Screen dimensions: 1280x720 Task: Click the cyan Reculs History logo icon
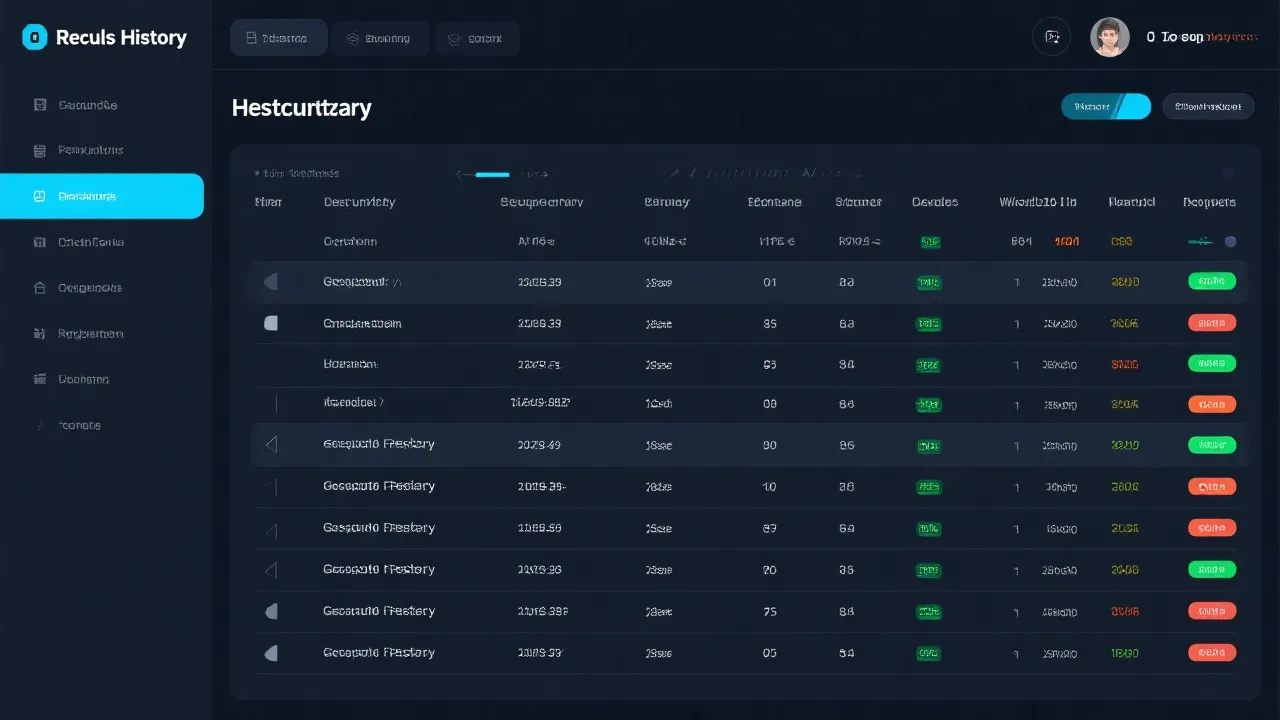point(35,38)
